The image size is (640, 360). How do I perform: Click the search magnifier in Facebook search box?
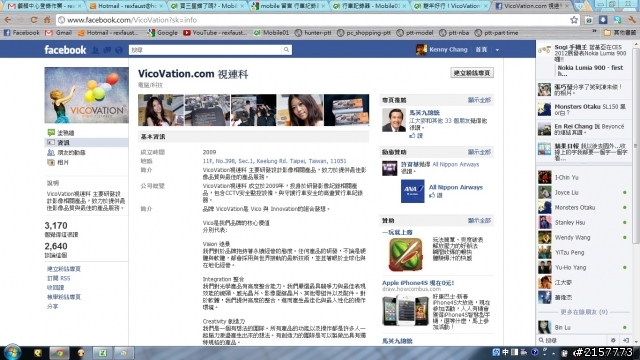pos(286,50)
